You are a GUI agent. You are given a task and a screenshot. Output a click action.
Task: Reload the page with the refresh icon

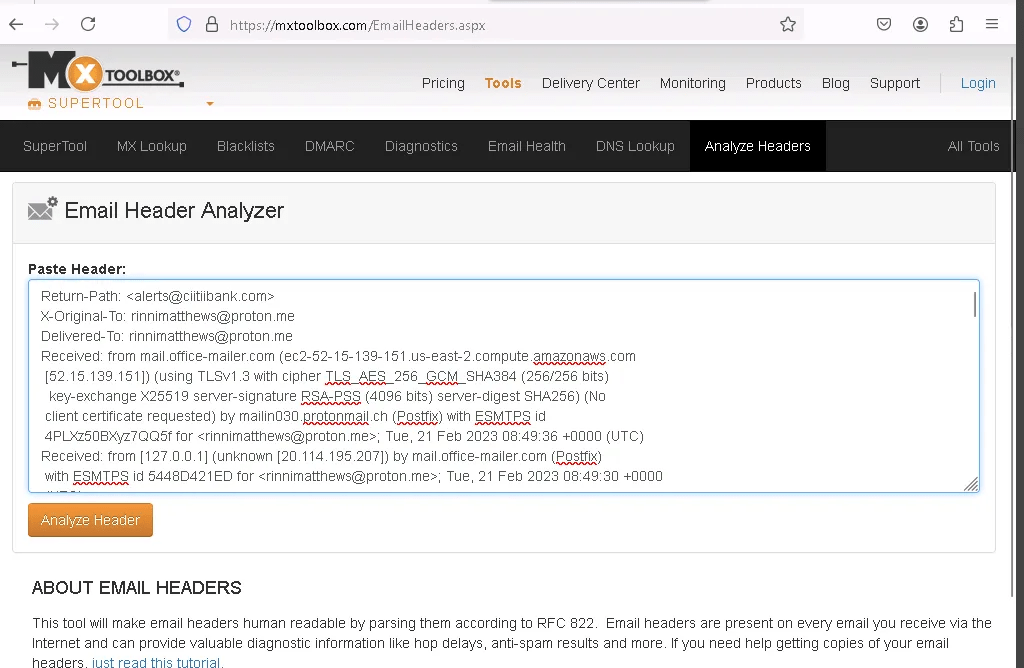[88, 24]
